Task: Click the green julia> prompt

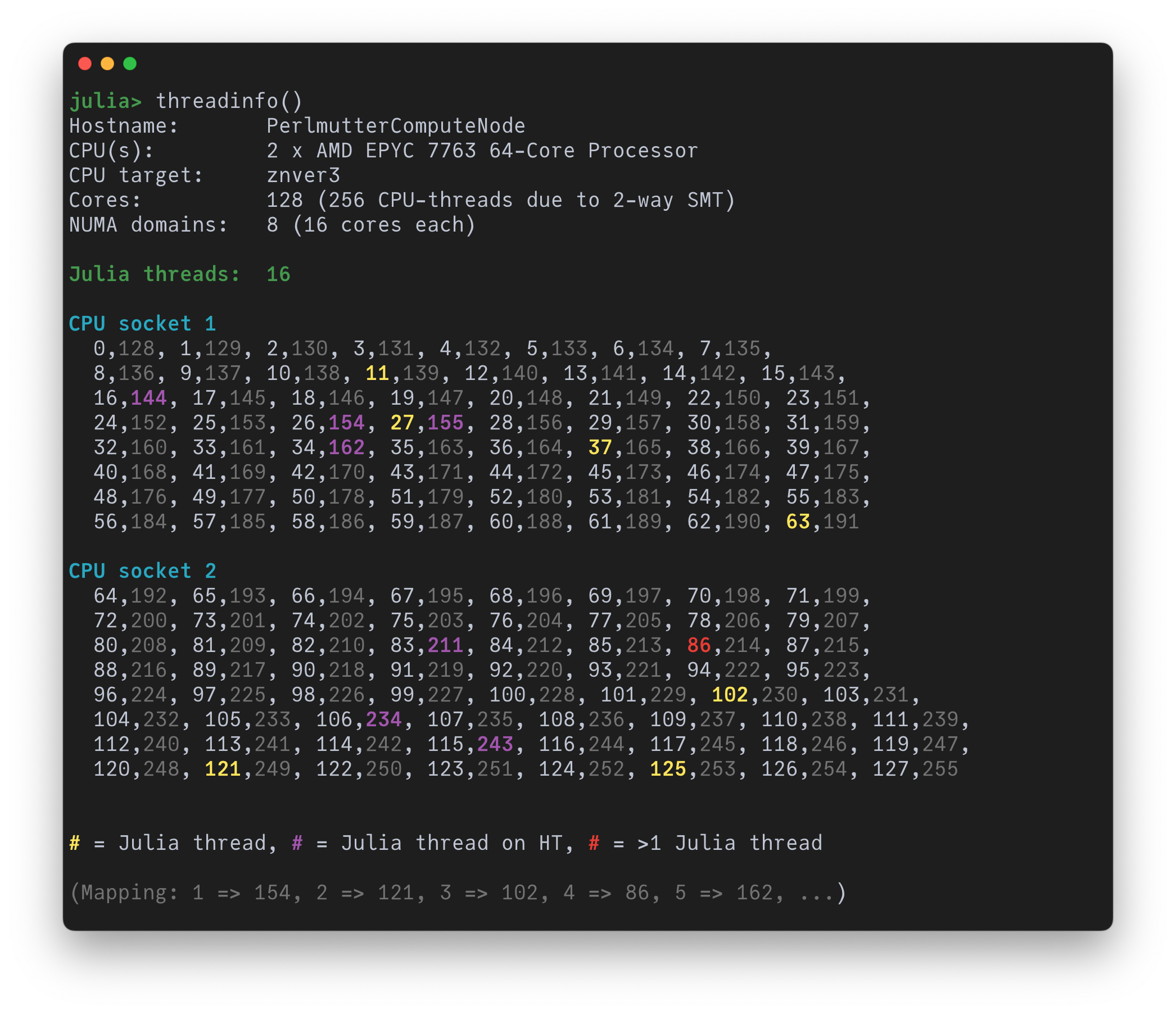Action: 106,101
